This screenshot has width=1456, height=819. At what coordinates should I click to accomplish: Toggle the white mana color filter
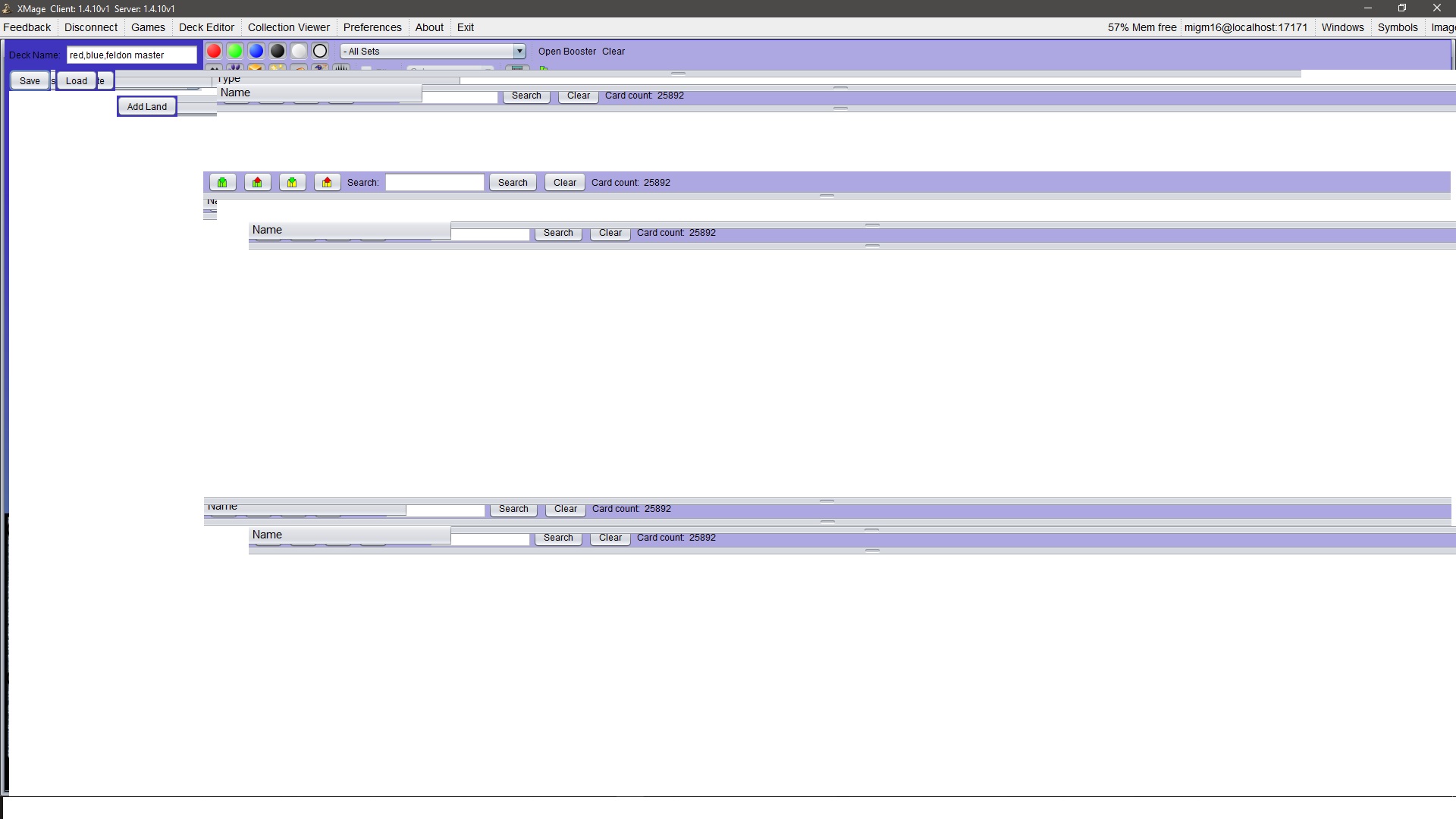pyautogui.click(x=299, y=51)
